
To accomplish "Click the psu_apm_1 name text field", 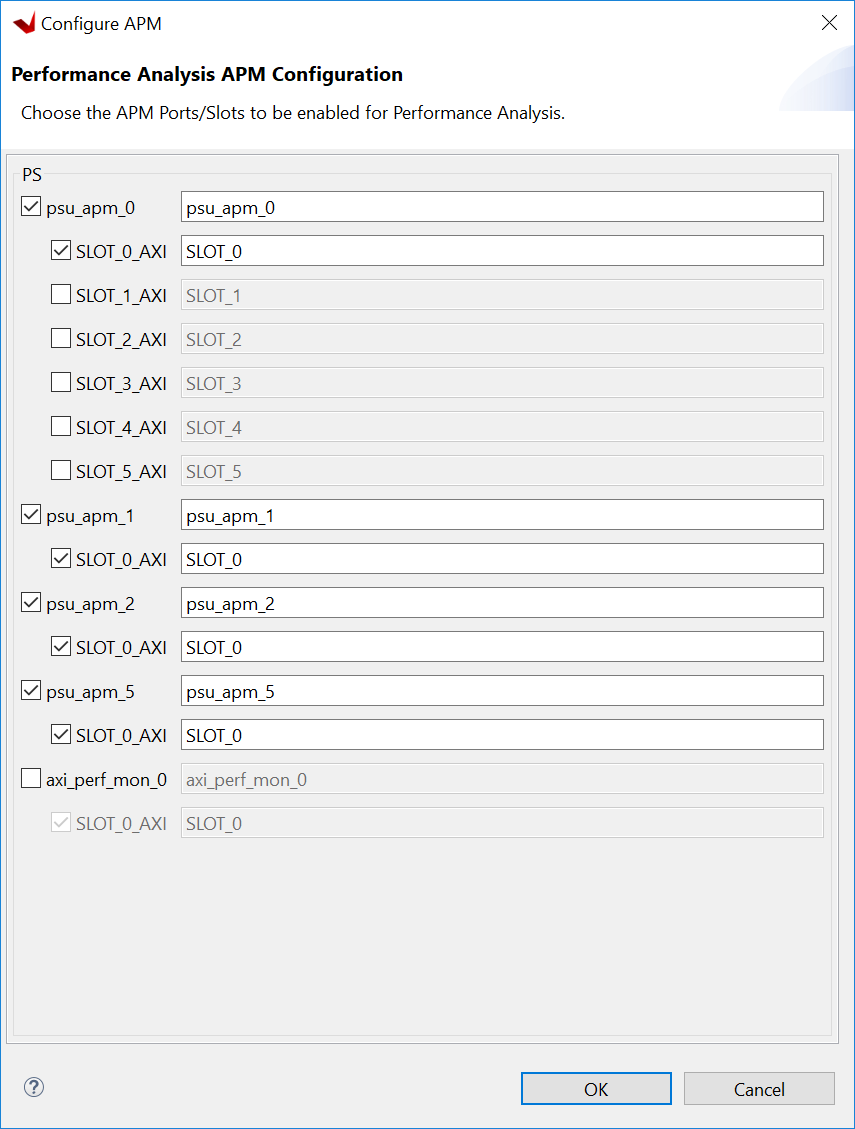I will tap(502, 516).
